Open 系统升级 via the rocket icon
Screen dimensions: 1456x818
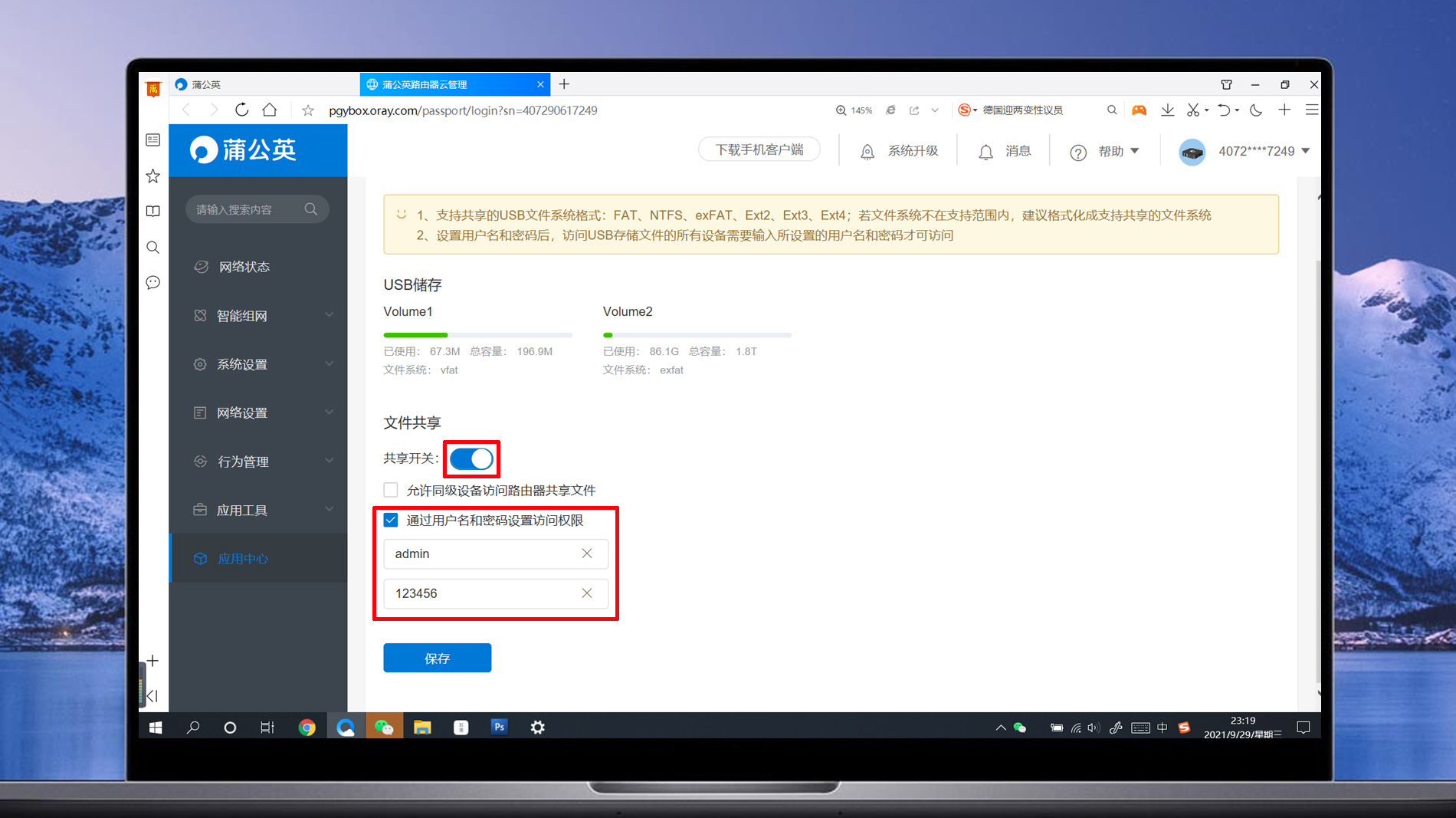pyautogui.click(x=867, y=151)
